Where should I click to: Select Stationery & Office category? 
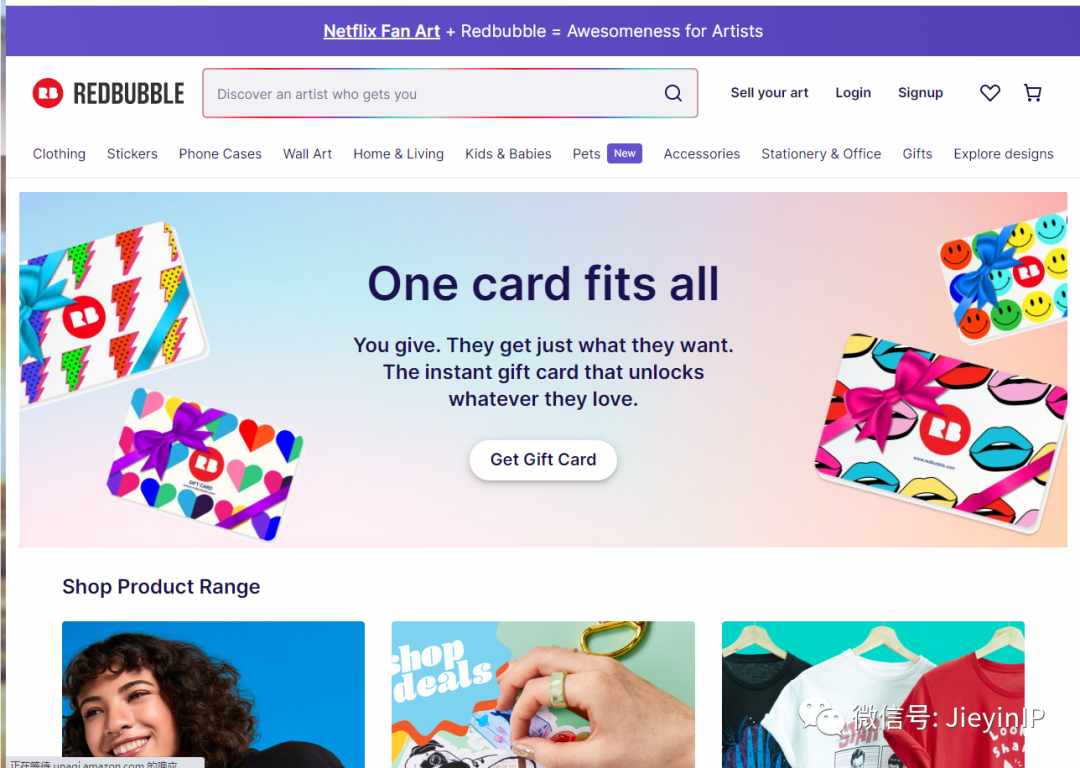(x=821, y=154)
